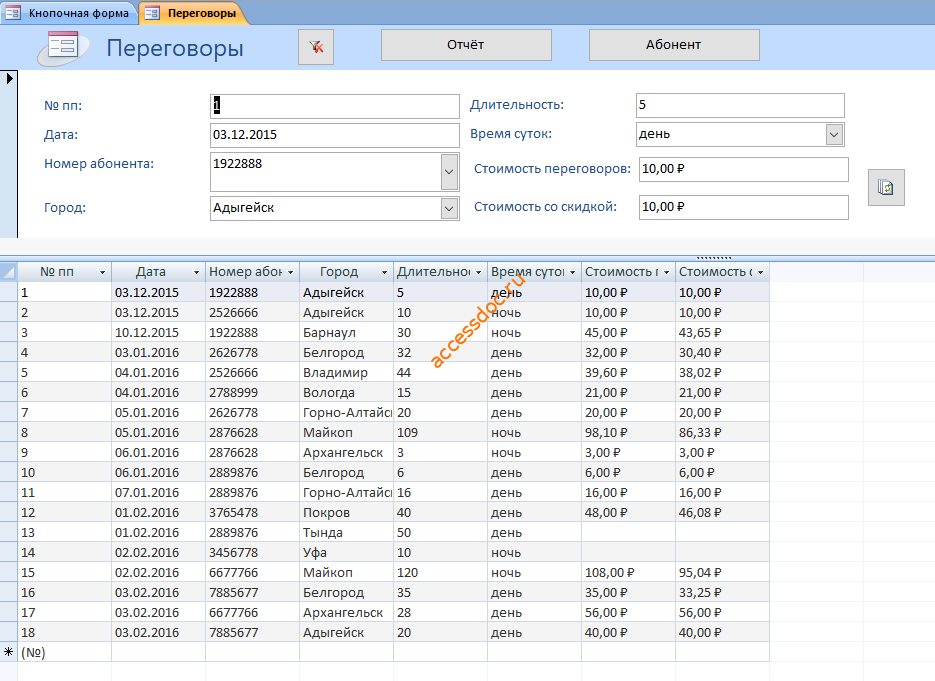Open the Дата column filter arrow
935x681 pixels.
(196, 273)
